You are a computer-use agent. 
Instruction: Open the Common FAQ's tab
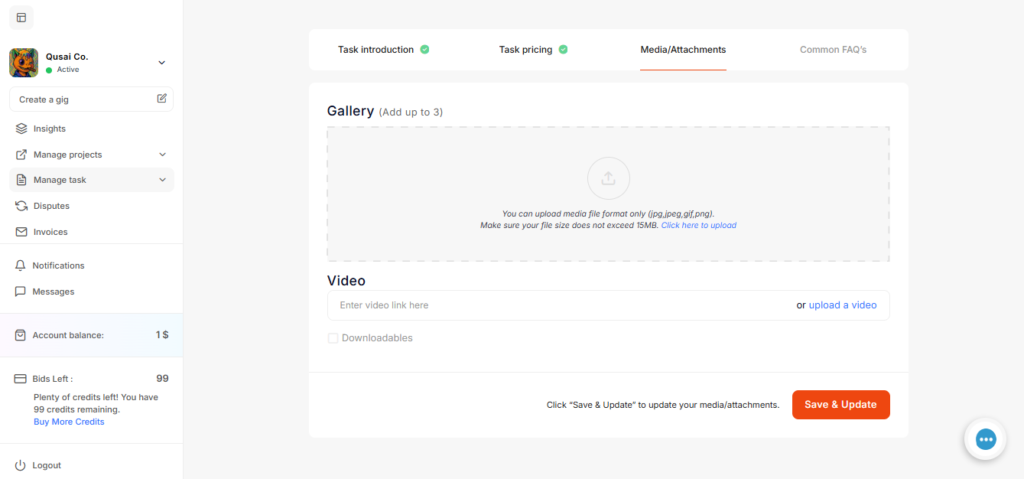click(833, 49)
